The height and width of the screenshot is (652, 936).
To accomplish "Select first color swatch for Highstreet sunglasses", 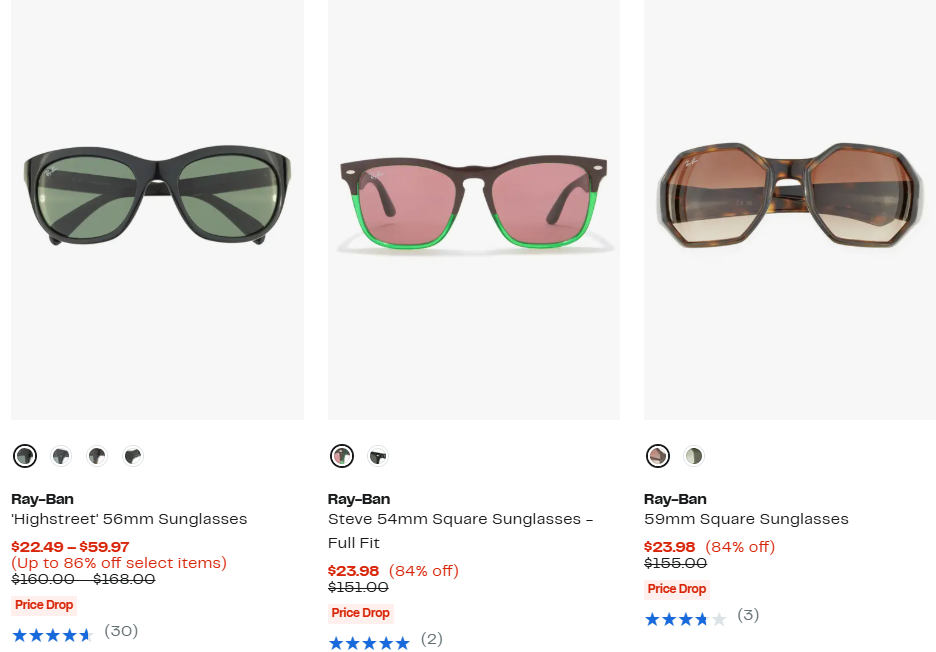I will pos(25,457).
